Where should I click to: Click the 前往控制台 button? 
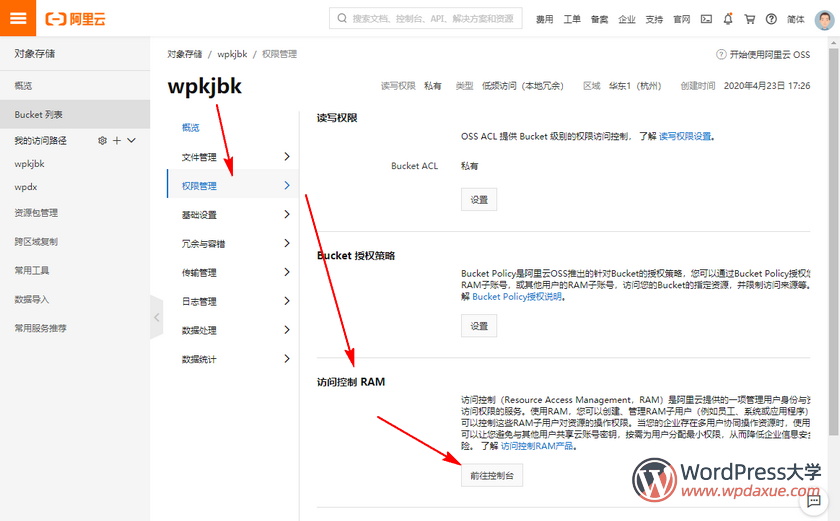pos(491,477)
